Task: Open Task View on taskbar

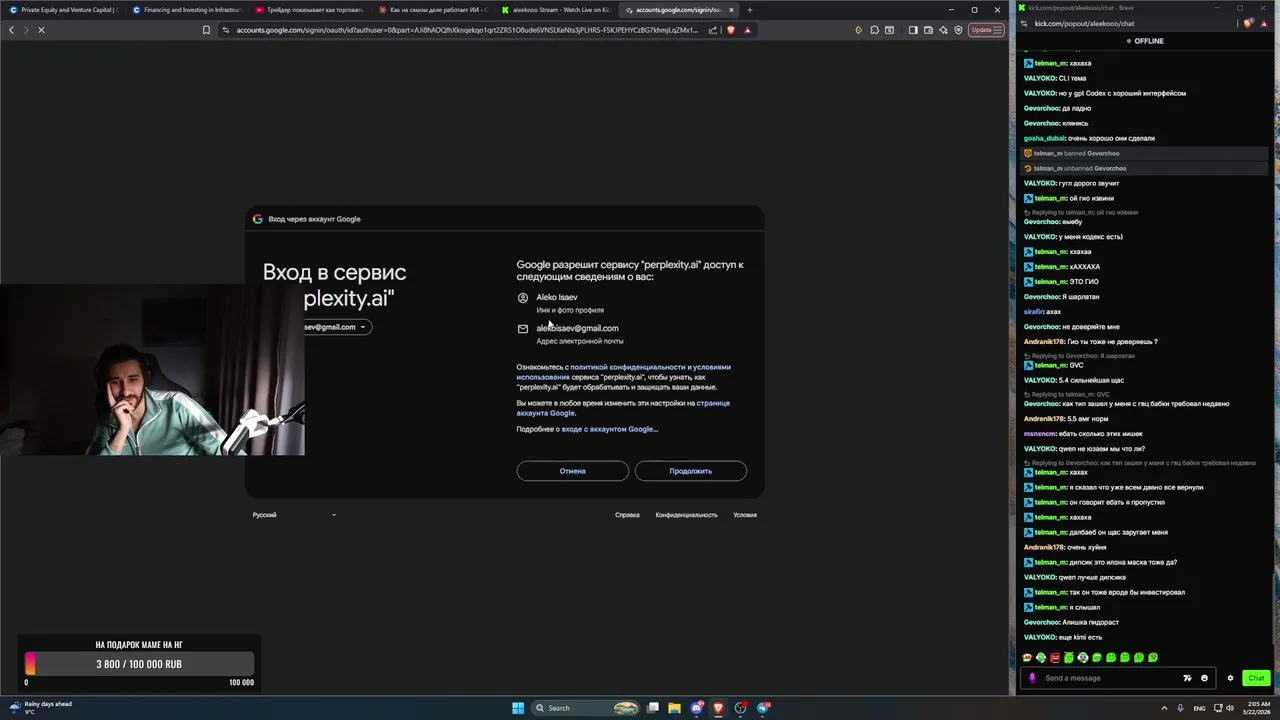Action: click(653, 708)
